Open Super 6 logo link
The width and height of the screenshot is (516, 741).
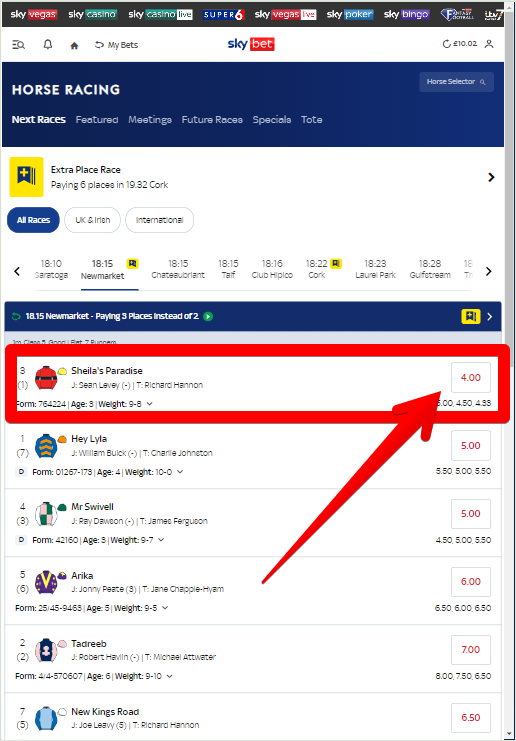(224, 15)
